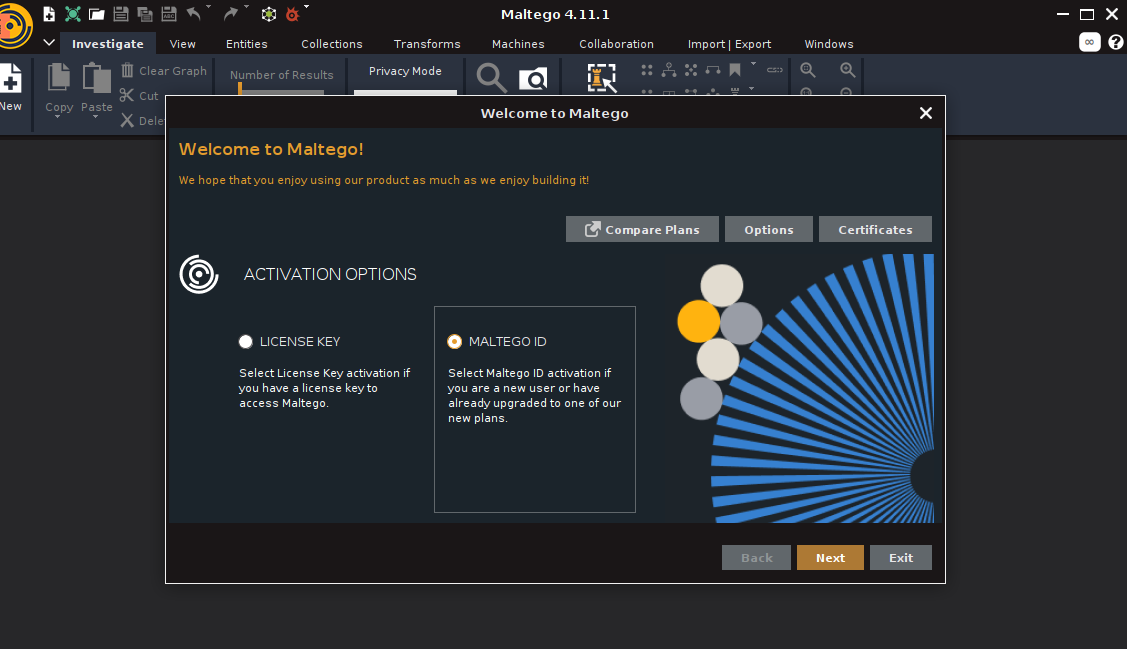Click the select parents hierarchy icon
This screenshot has height=649, width=1127.
click(x=668, y=70)
